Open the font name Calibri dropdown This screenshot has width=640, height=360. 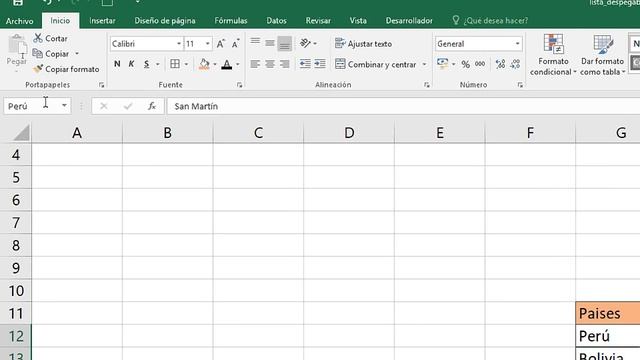[179, 44]
